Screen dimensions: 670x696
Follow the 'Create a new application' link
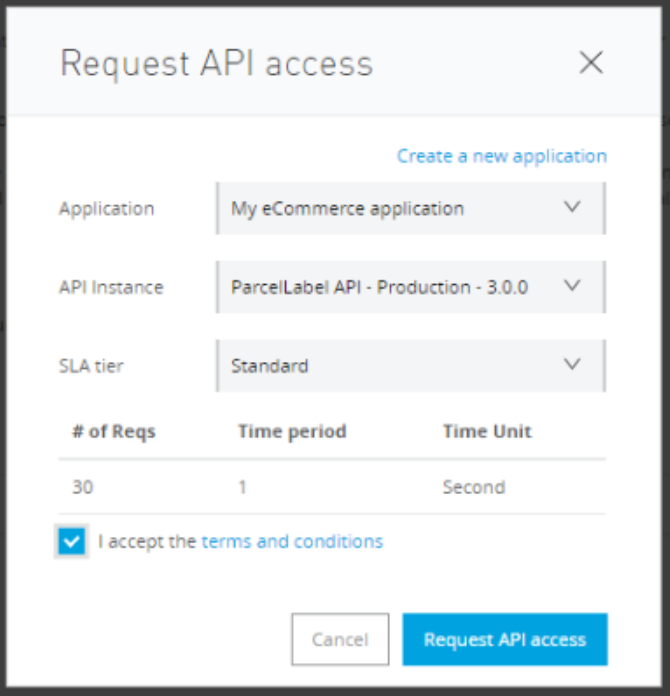501,156
